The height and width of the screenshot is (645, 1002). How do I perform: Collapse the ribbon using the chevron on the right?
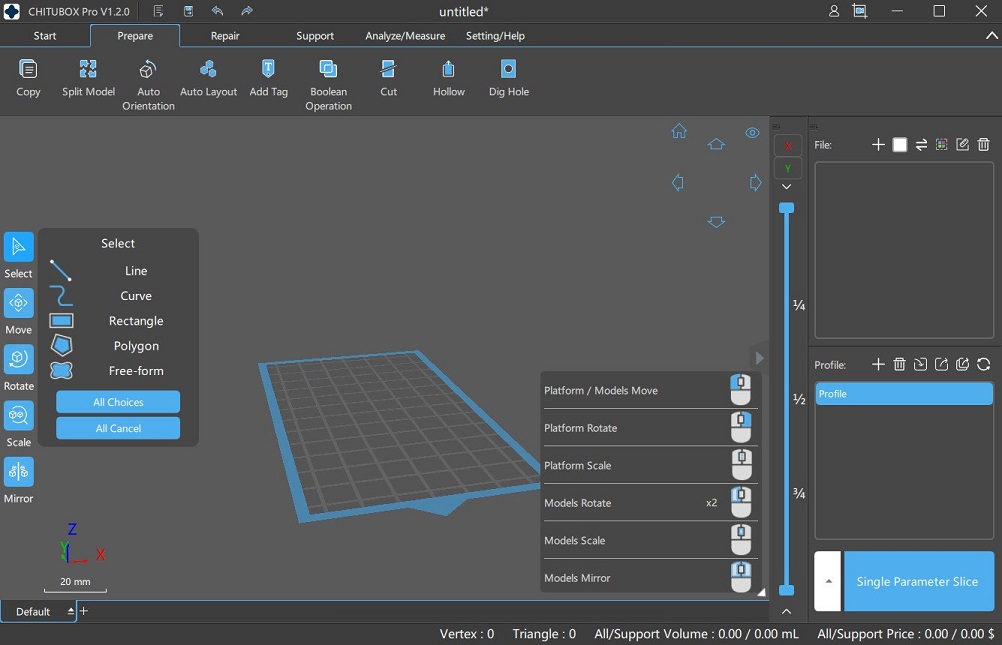click(x=991, y=35)
